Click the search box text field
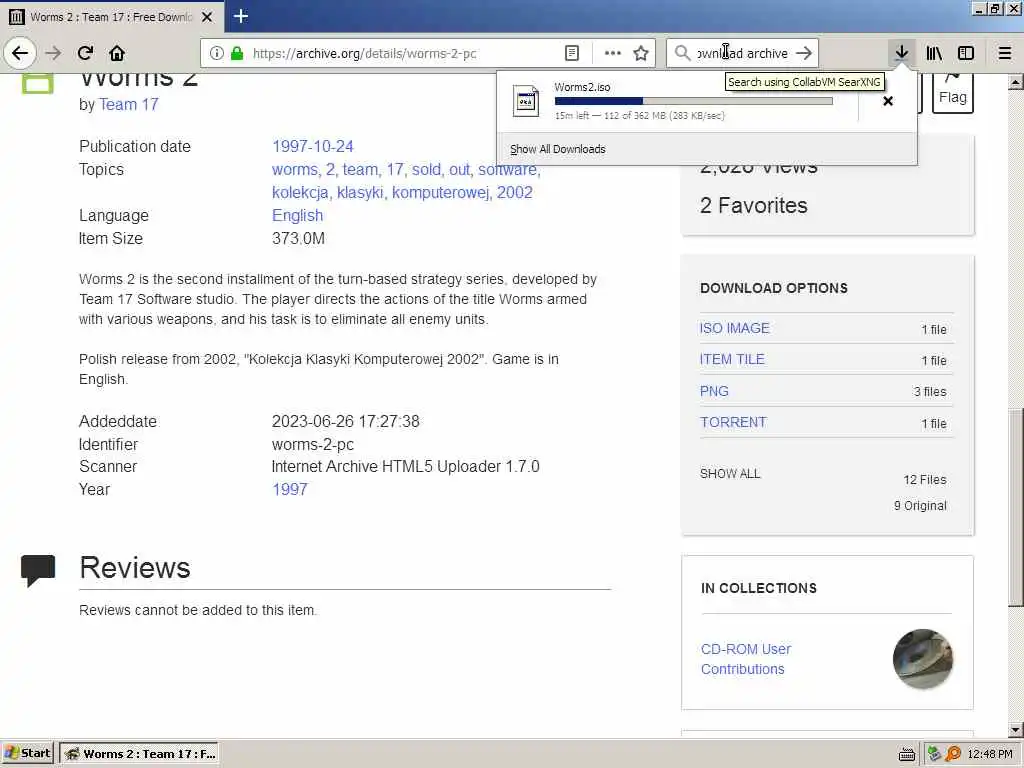Screen dimensions: 1024x768 743,53
